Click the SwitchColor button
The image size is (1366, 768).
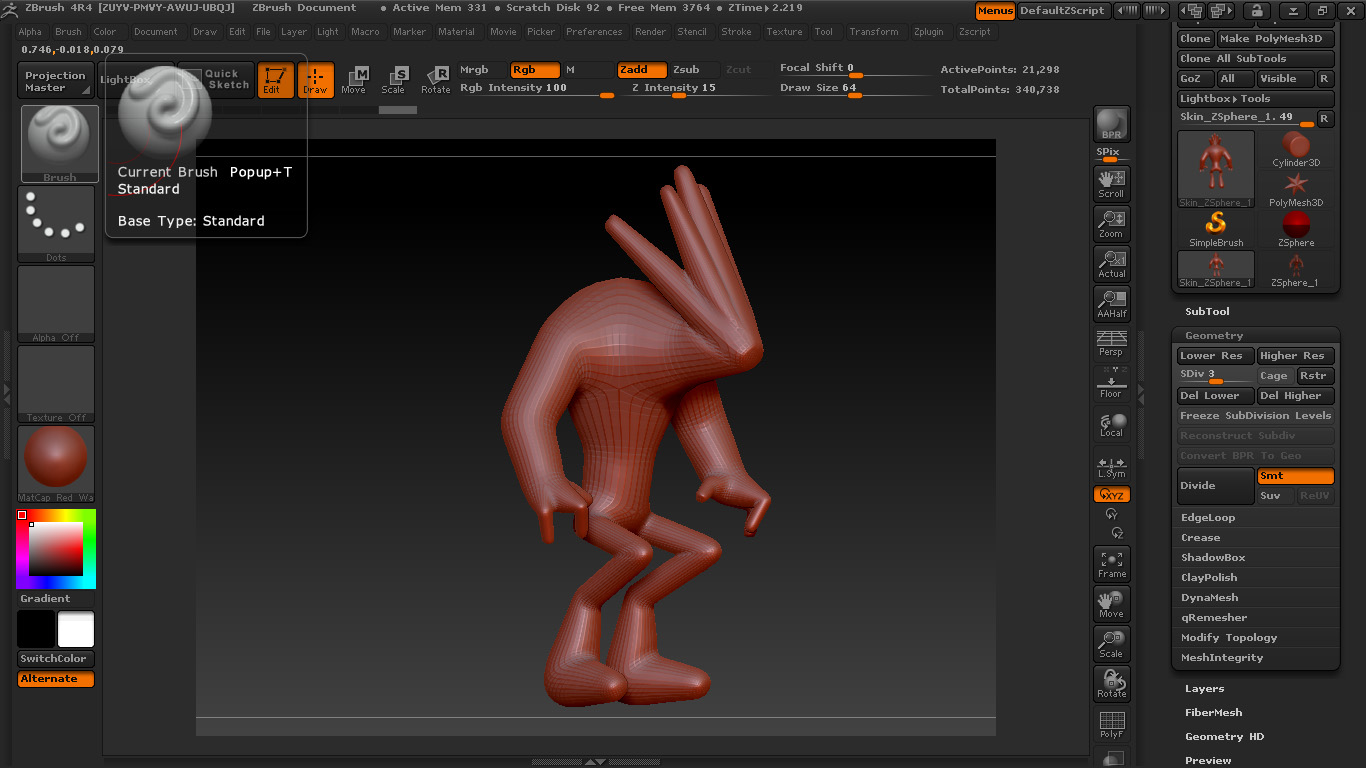pos(56,659)
